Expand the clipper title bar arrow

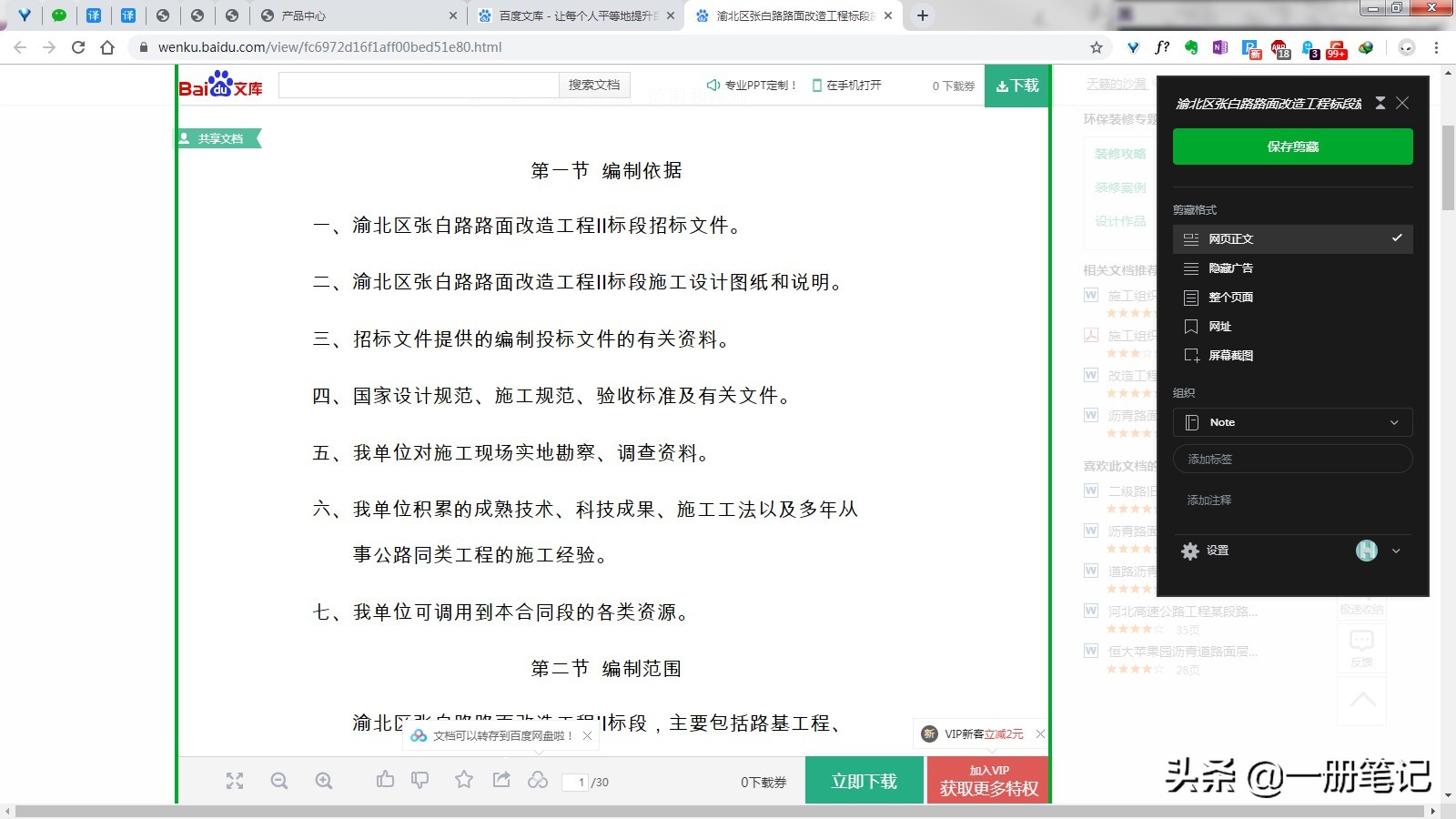(x=1380, y=103)
